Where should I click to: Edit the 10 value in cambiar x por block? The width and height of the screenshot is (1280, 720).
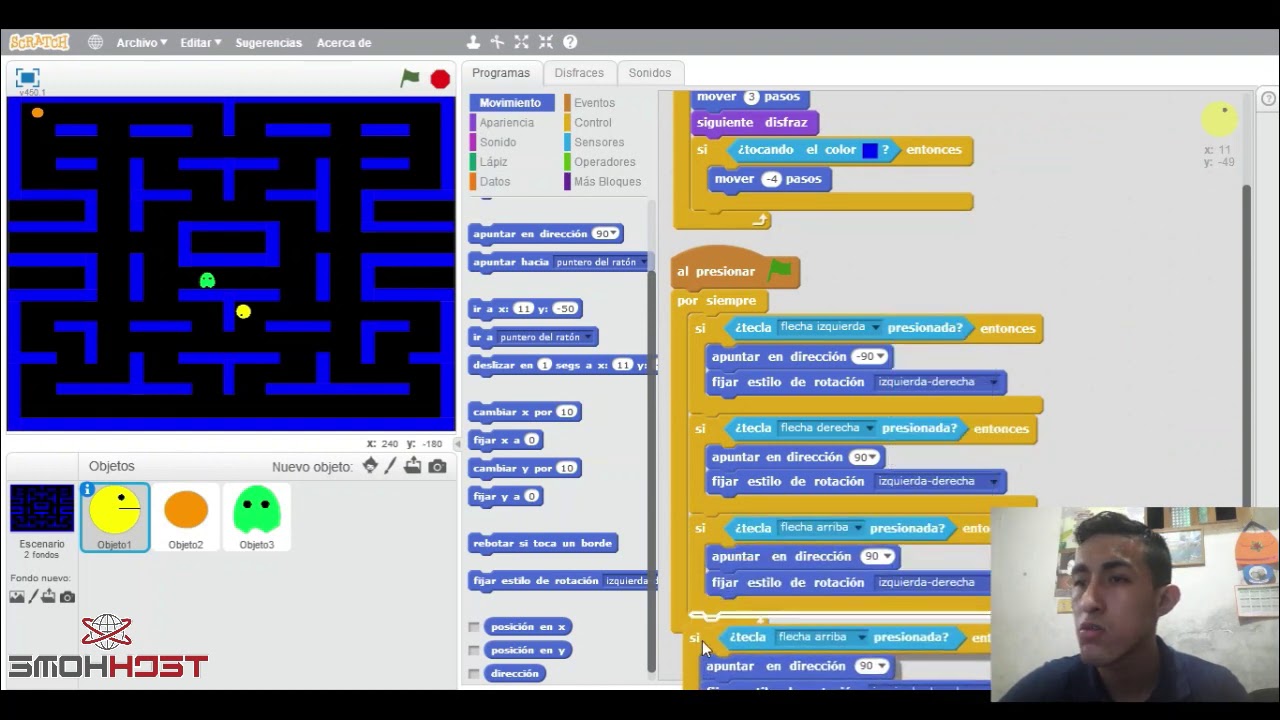click(567, 412)
